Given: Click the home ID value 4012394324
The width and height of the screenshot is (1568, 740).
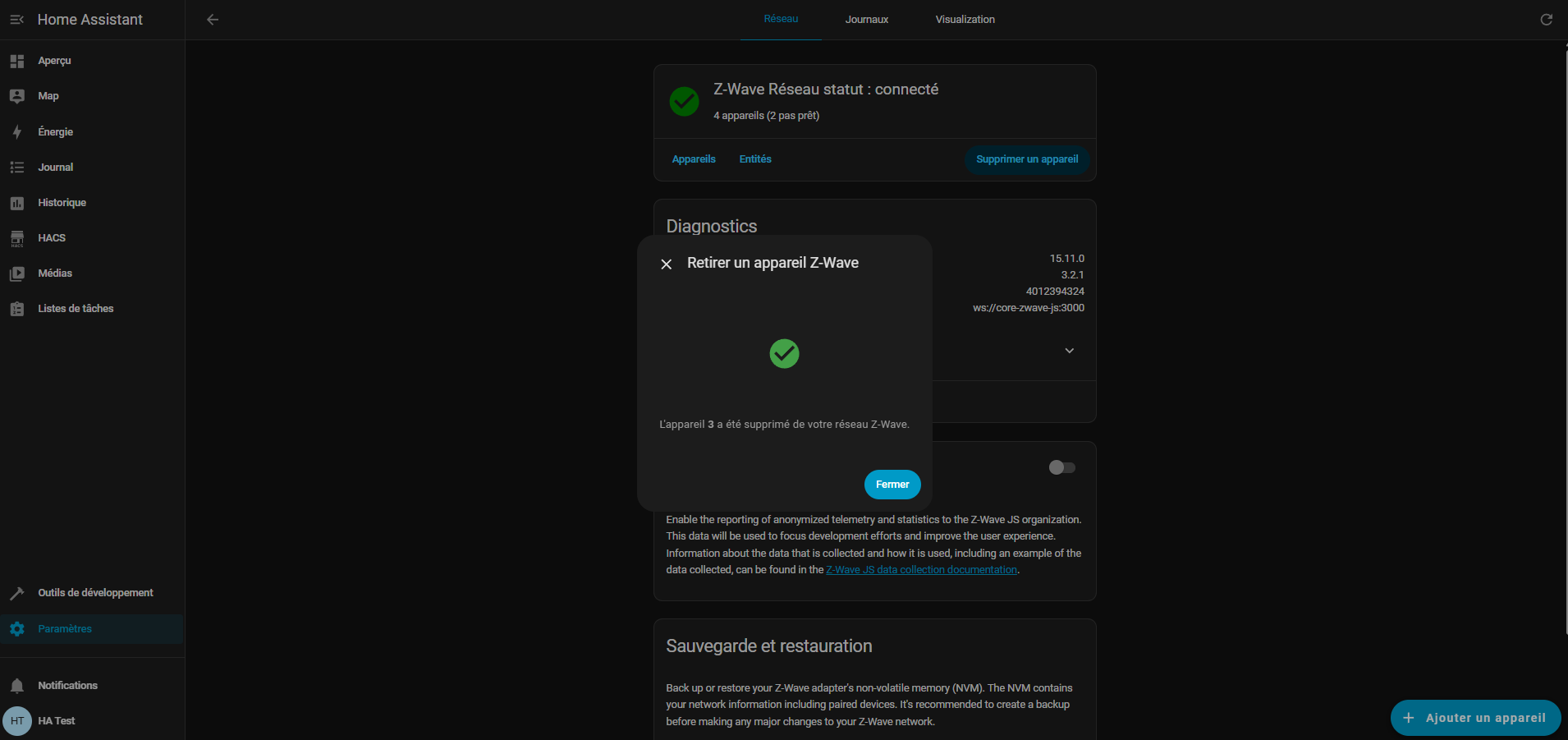Looking at the screenshot, I should [1055, 292].
